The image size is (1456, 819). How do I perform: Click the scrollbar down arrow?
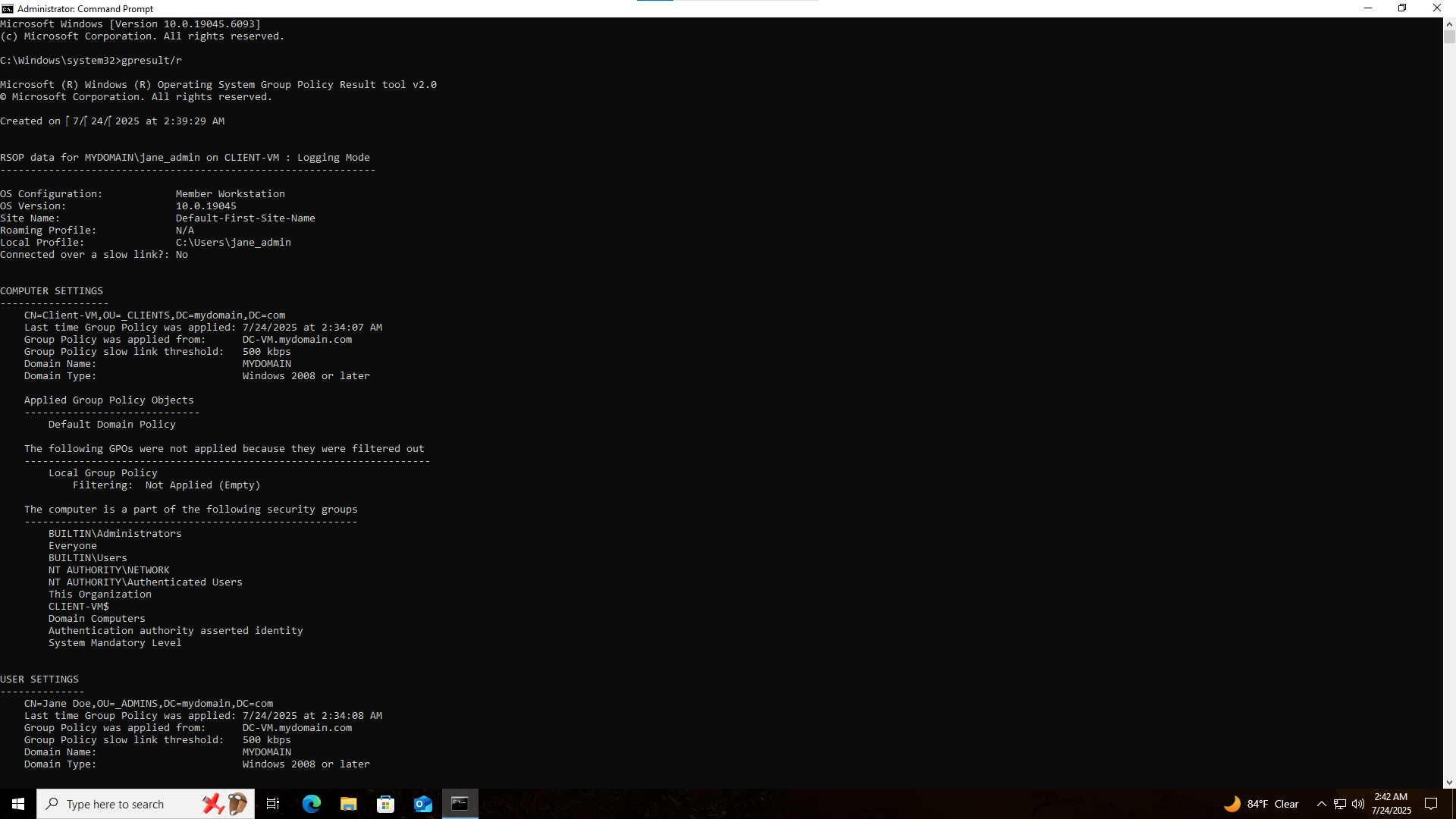pos(1449,783)
